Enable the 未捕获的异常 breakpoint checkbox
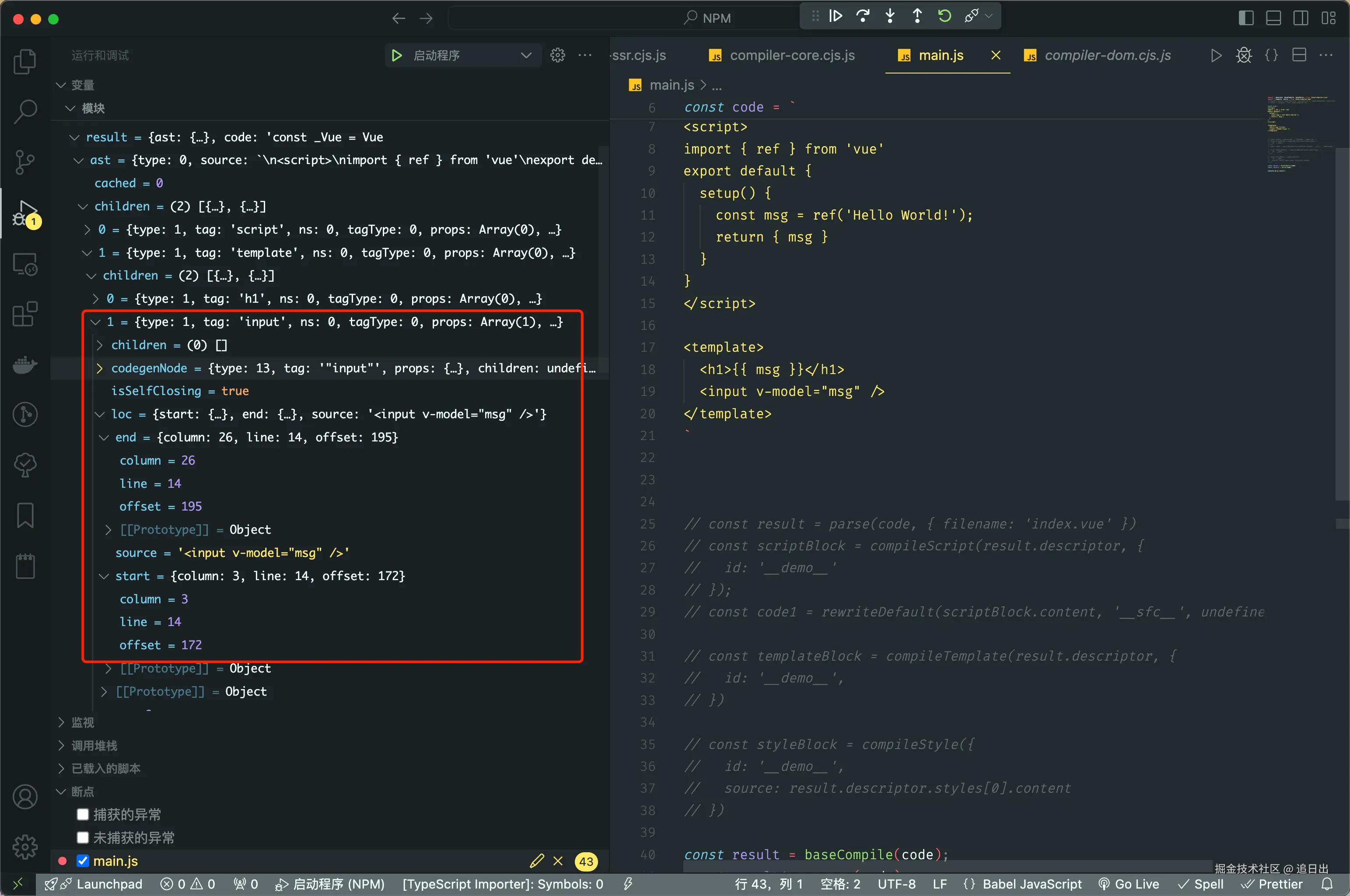Image resolution: width=1350 pixels, height=896 pixels. coord(83,837)
